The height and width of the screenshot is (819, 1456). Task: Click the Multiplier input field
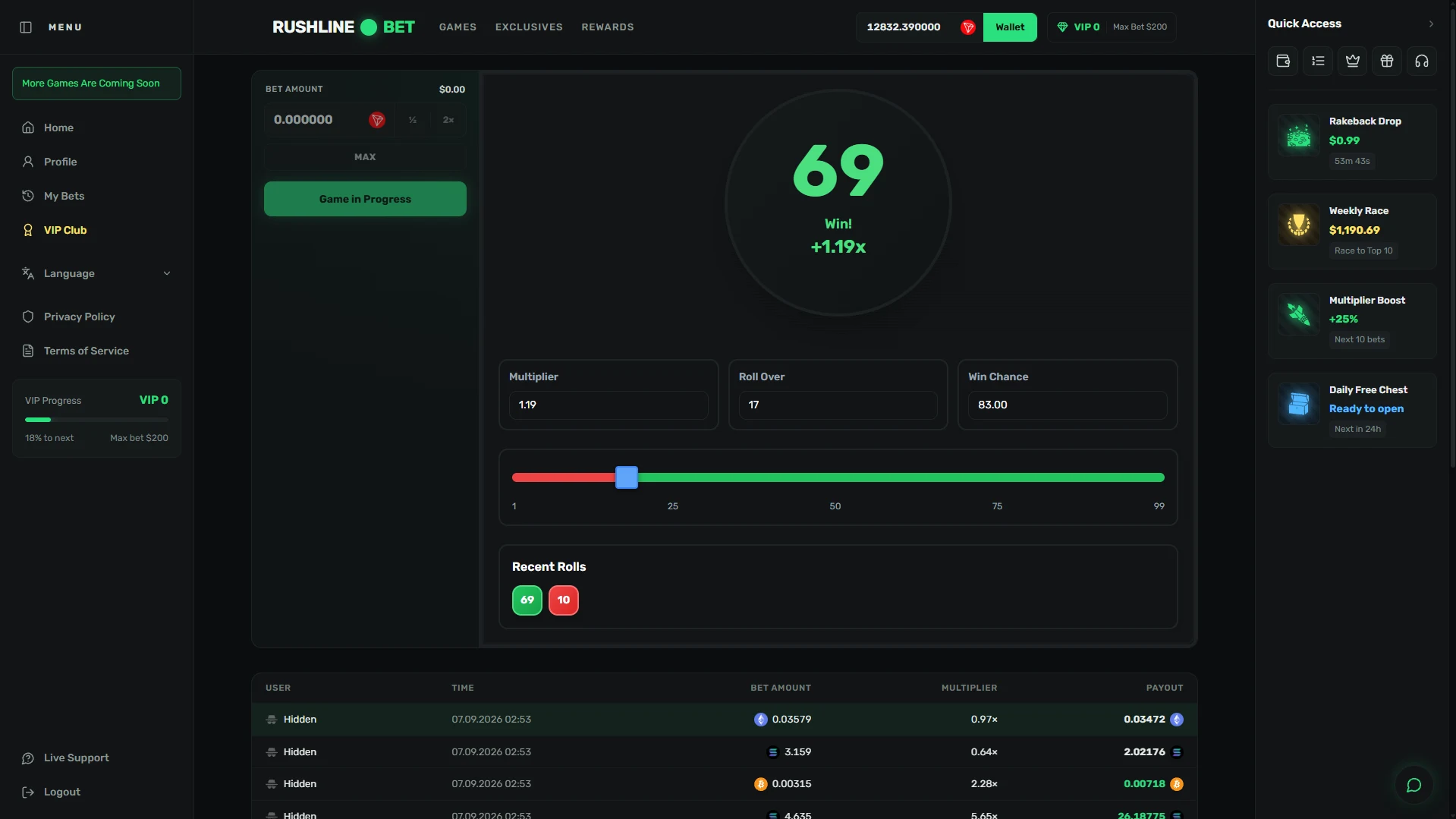(x=609, y=405)
